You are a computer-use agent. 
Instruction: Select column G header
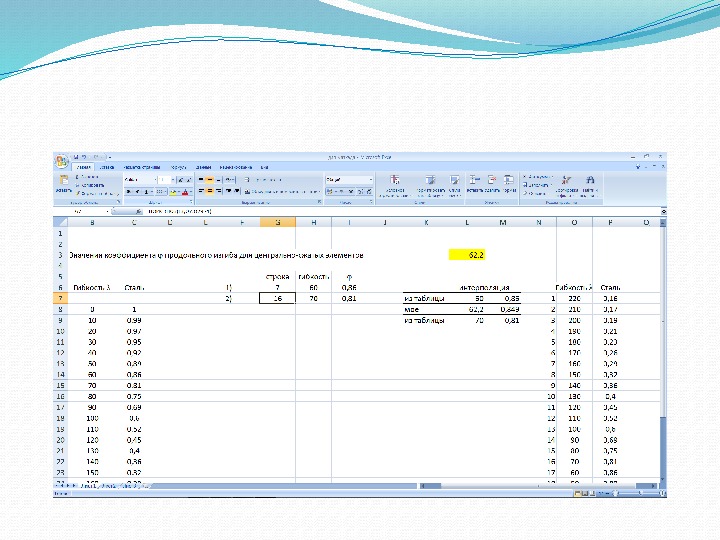pyautogui.click(x=277, y=222)
